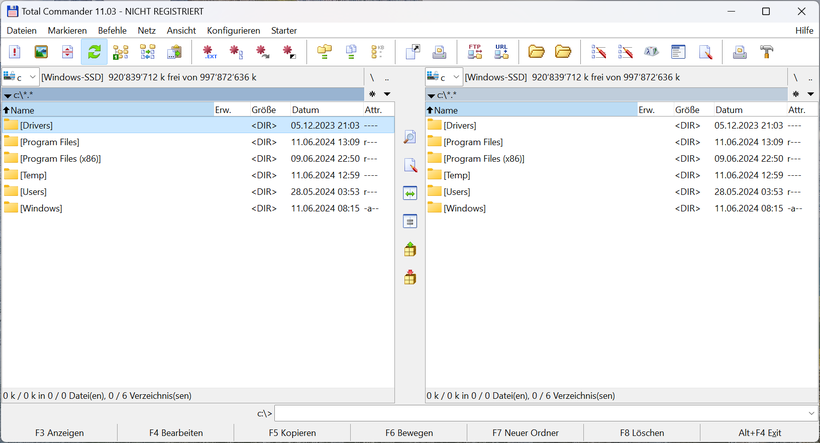
Task: Open left panel favorites asterisk menu
Action: click(x=372, y=94)
